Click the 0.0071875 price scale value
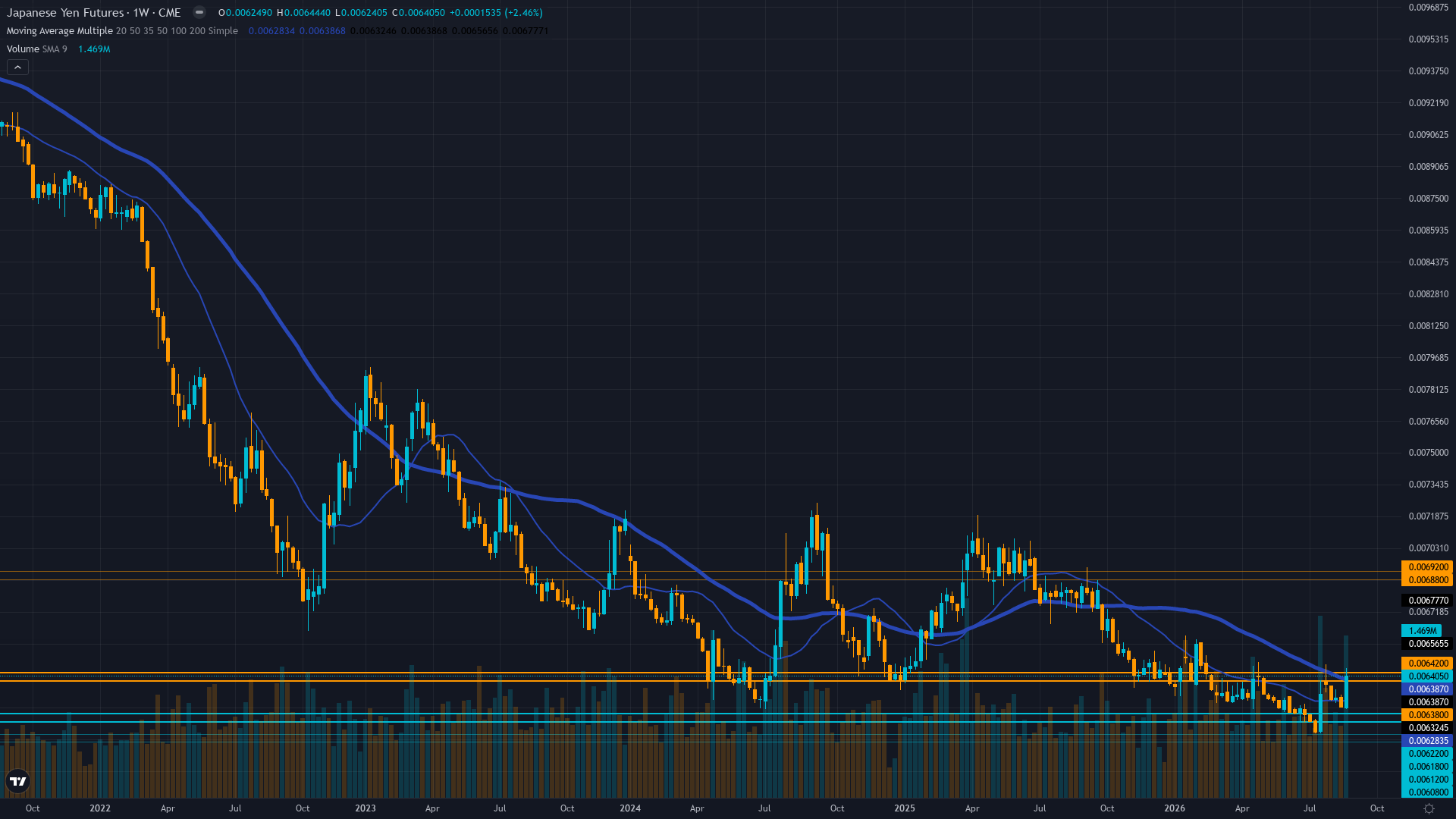1456x819 pixels. tap(1429, 516)
